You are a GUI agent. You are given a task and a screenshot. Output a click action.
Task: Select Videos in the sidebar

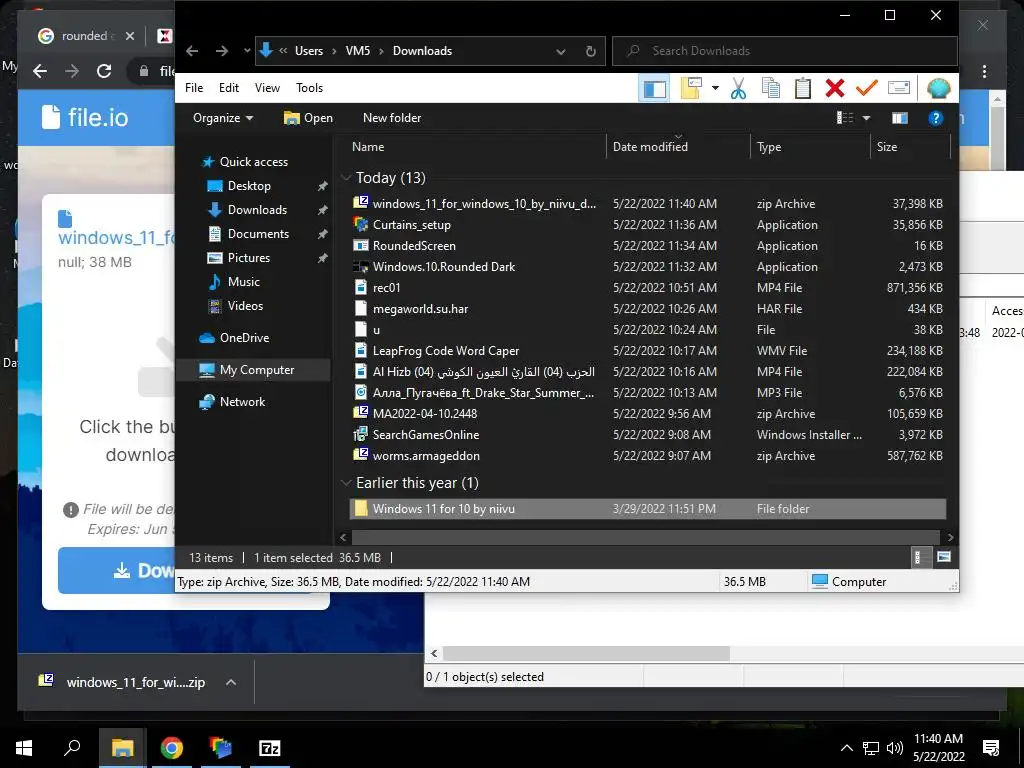(x=245, y=306)
